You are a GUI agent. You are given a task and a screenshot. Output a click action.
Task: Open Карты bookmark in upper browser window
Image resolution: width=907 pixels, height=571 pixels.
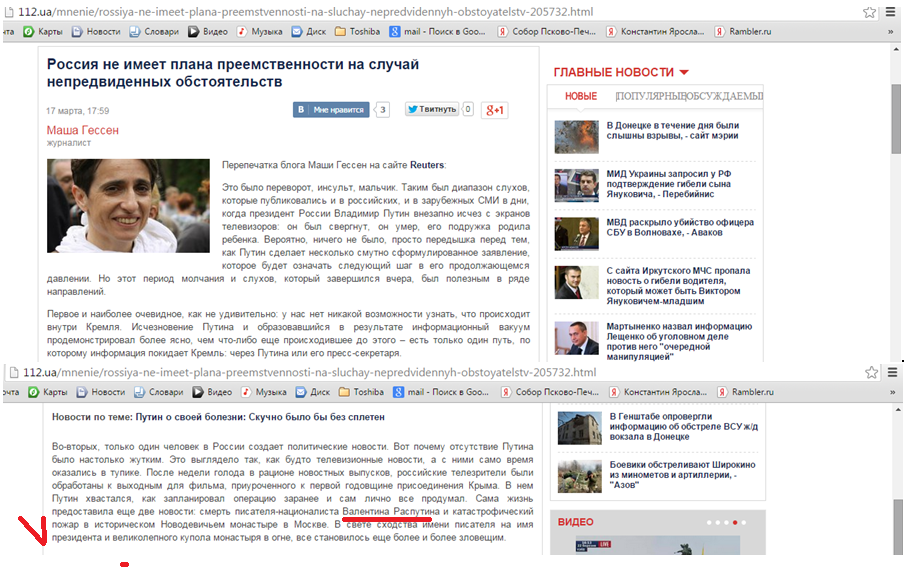coord(43,32)
